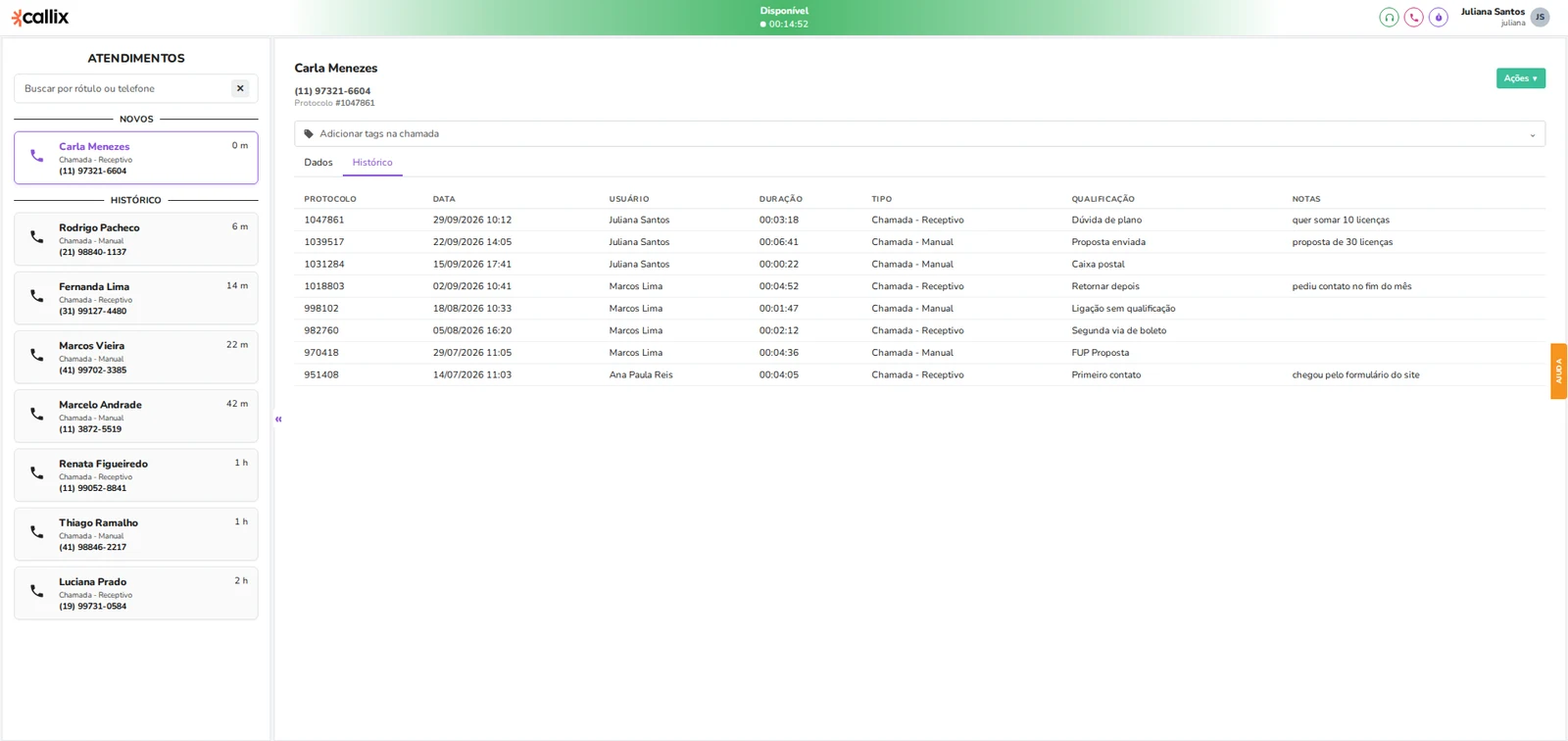Click the phone icon on Marcos Vieira card

36,355
